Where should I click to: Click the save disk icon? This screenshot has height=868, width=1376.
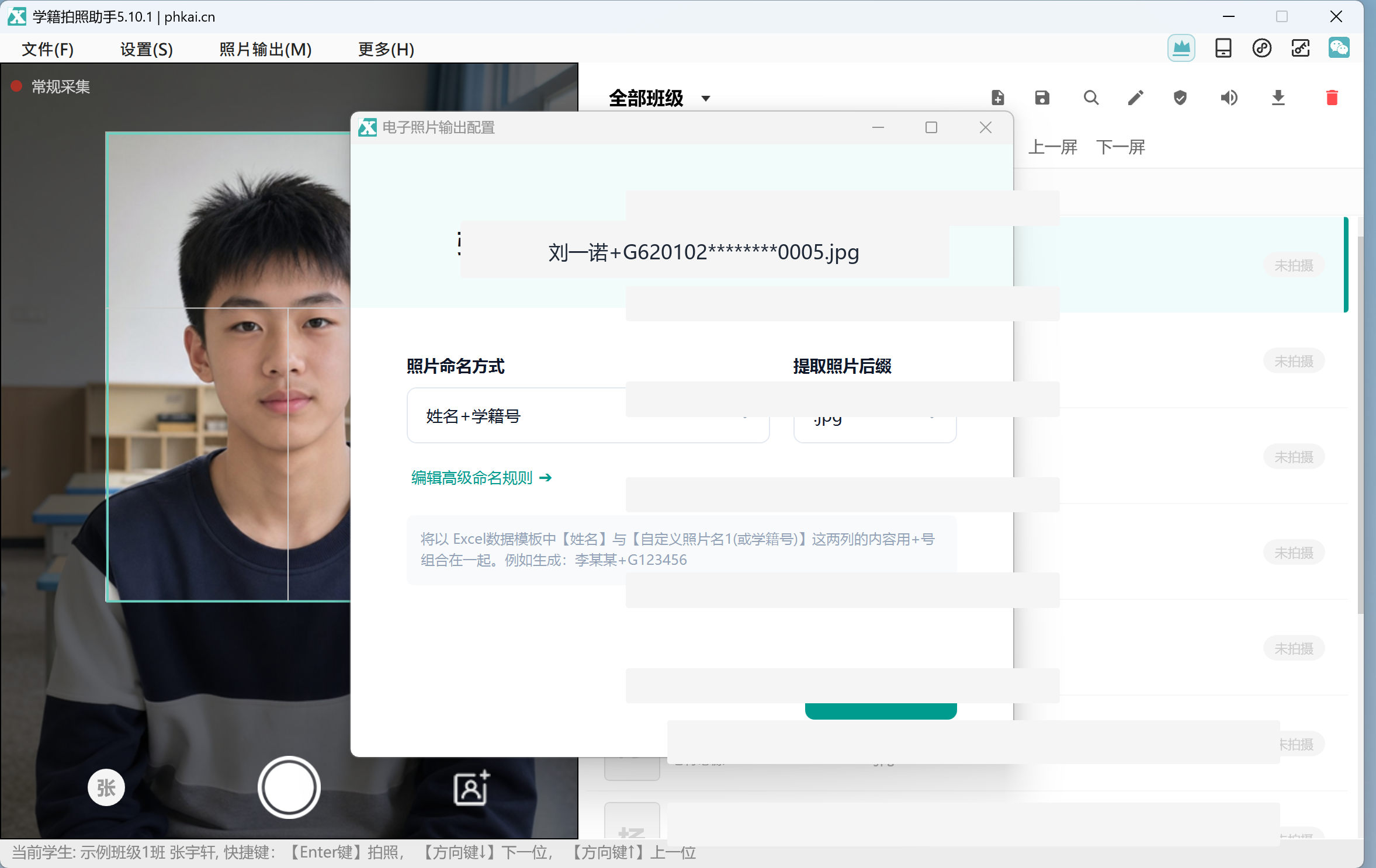tap(1042, 98)
